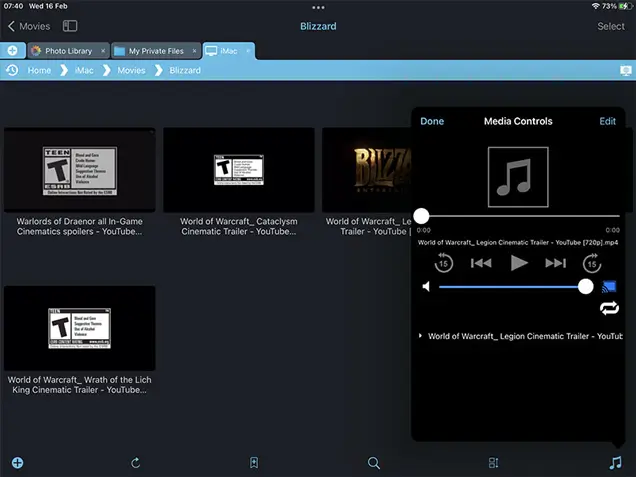
Task: Click the now-playing filename text
Action: [518, 243]
